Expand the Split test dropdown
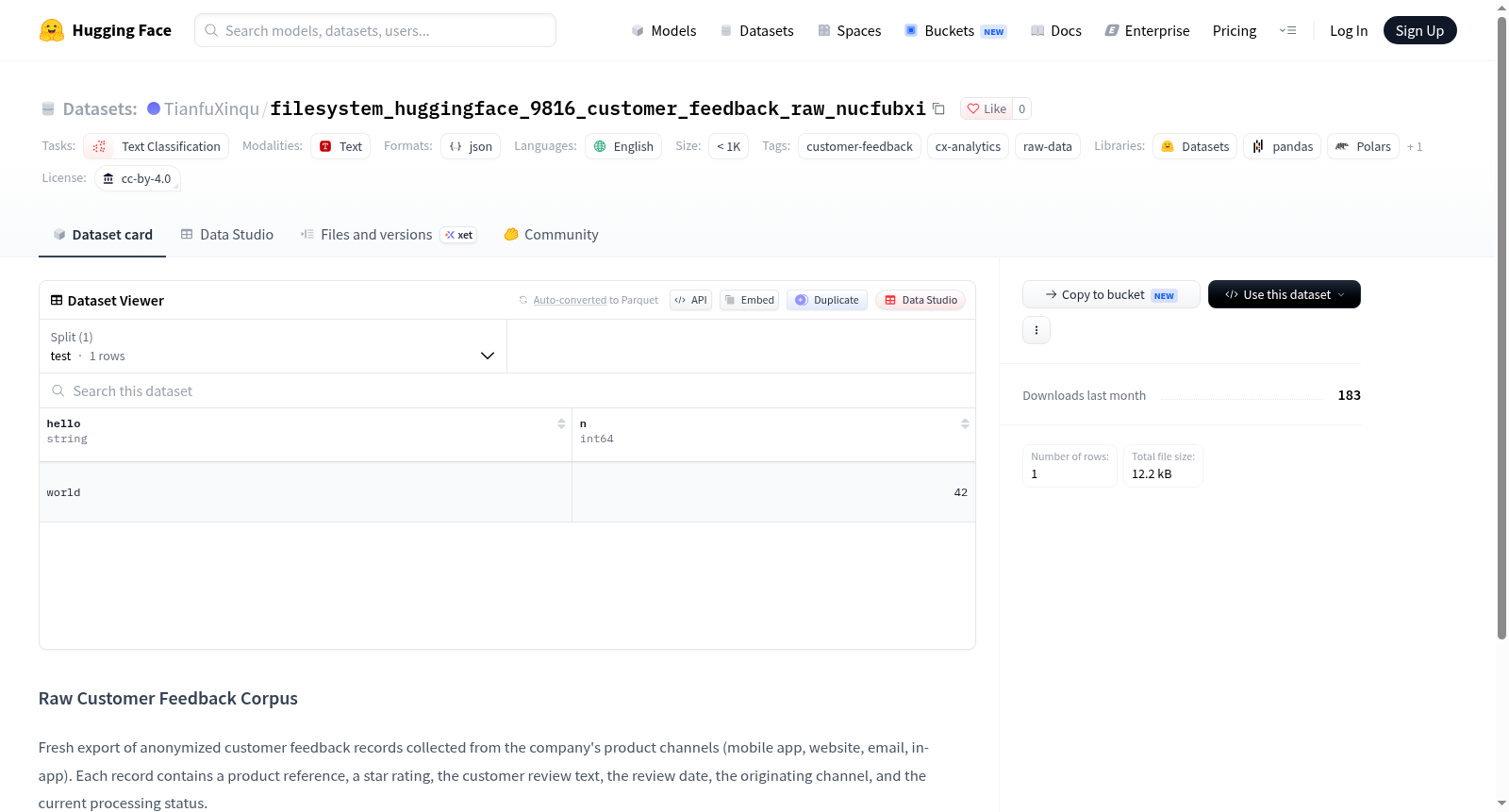Image resolution: width=1509 pixels, height=812 pixels. tap(273, 346)
